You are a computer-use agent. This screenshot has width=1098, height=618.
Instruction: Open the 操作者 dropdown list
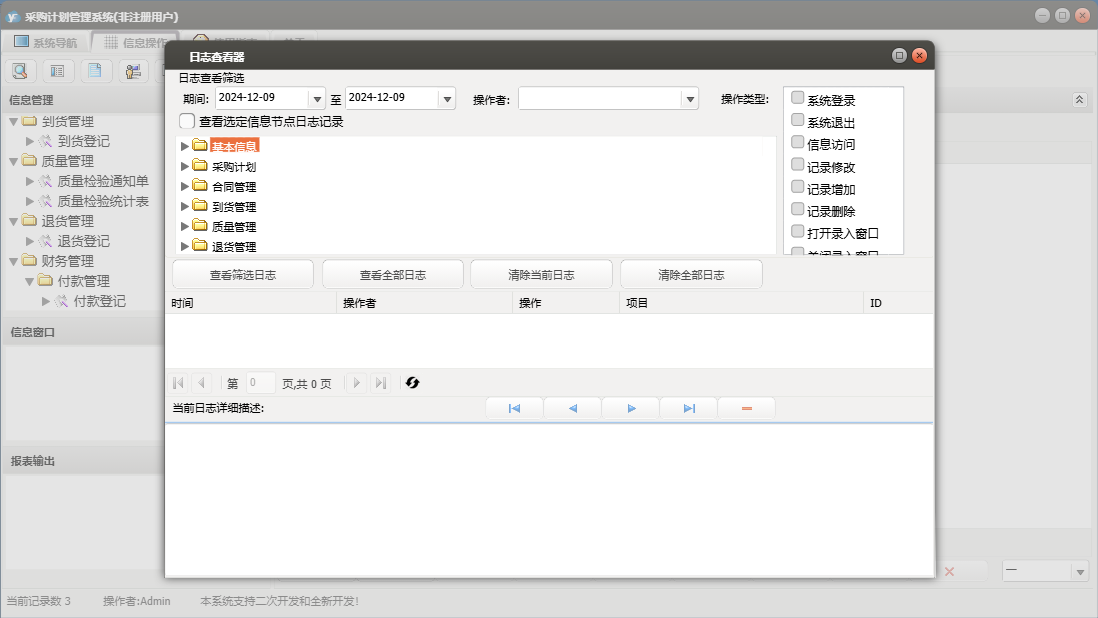point(689,99)
